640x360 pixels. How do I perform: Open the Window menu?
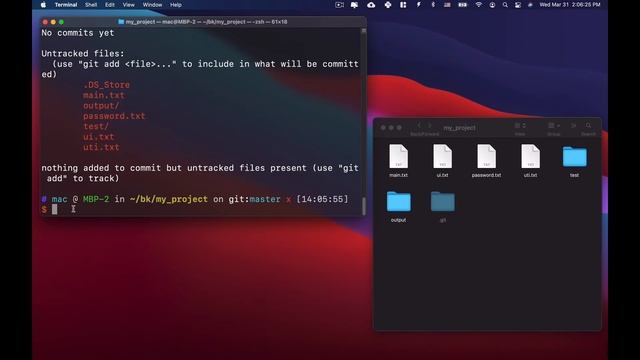tap(152, 5)
